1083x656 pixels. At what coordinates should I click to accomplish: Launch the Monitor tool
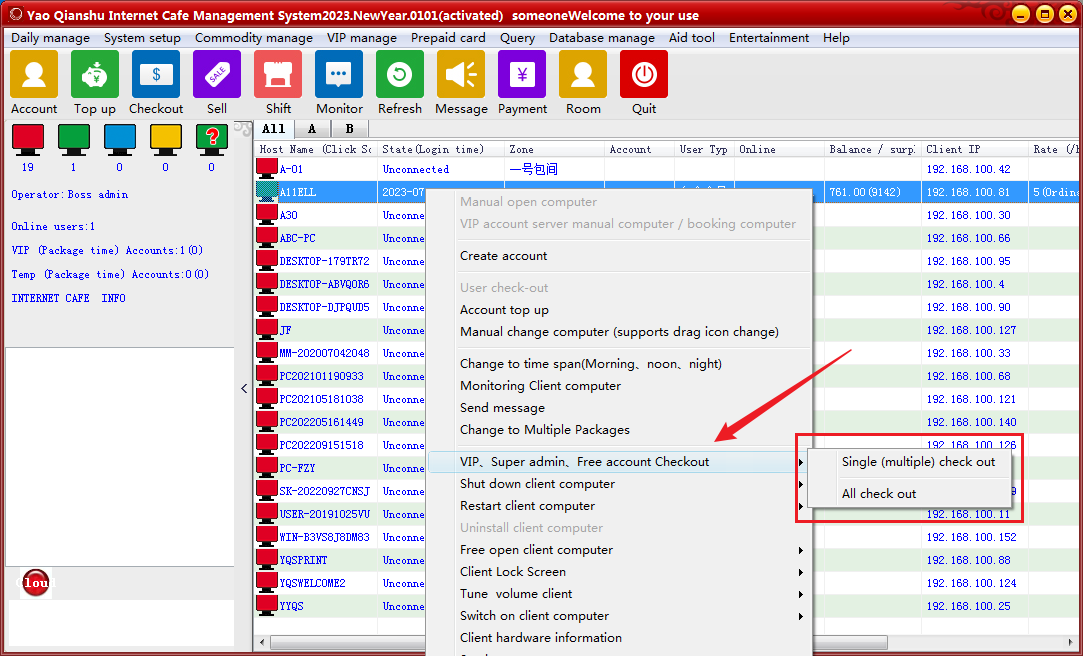click(x=339, y=75)
